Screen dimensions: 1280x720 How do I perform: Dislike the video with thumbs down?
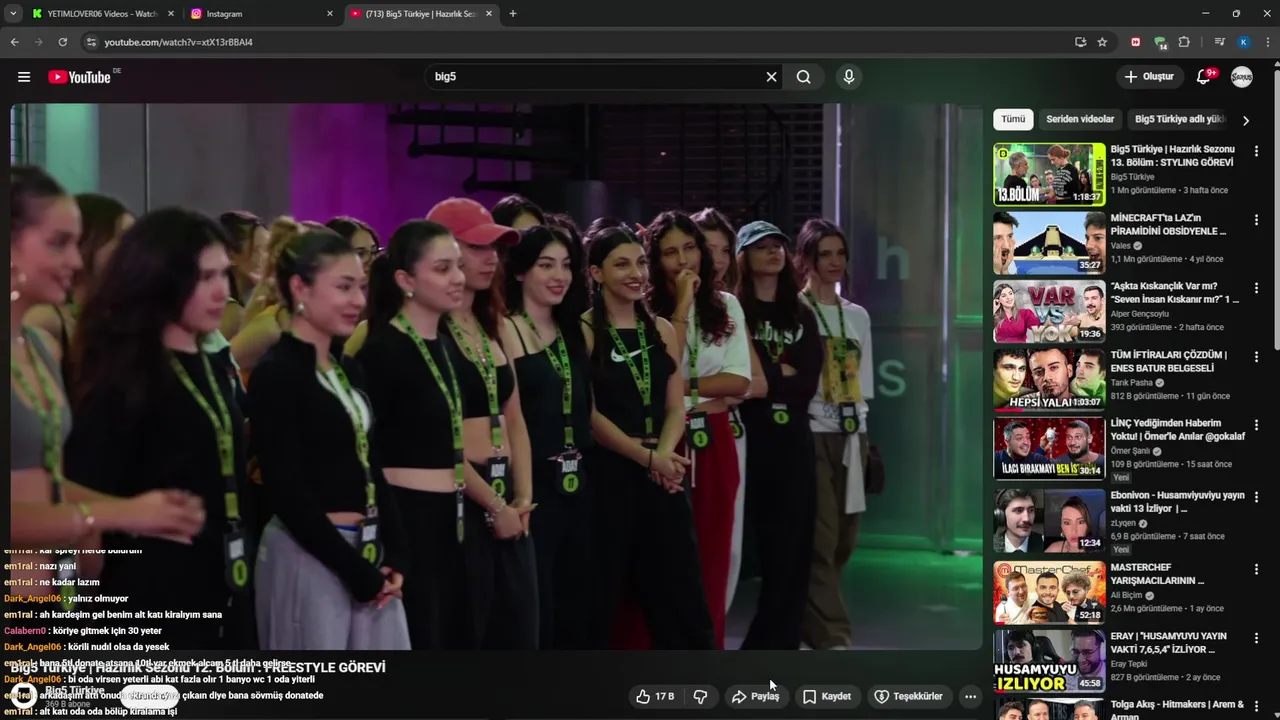pyautogui.click(x=701, y=696)
